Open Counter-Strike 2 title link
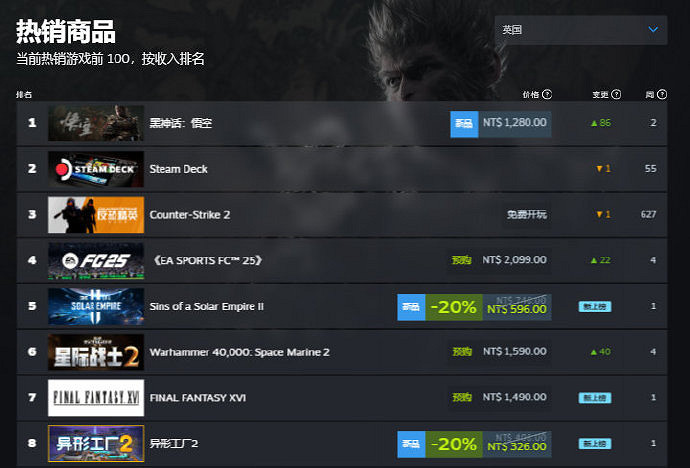The image size is (690, 468). coord(190,215)
